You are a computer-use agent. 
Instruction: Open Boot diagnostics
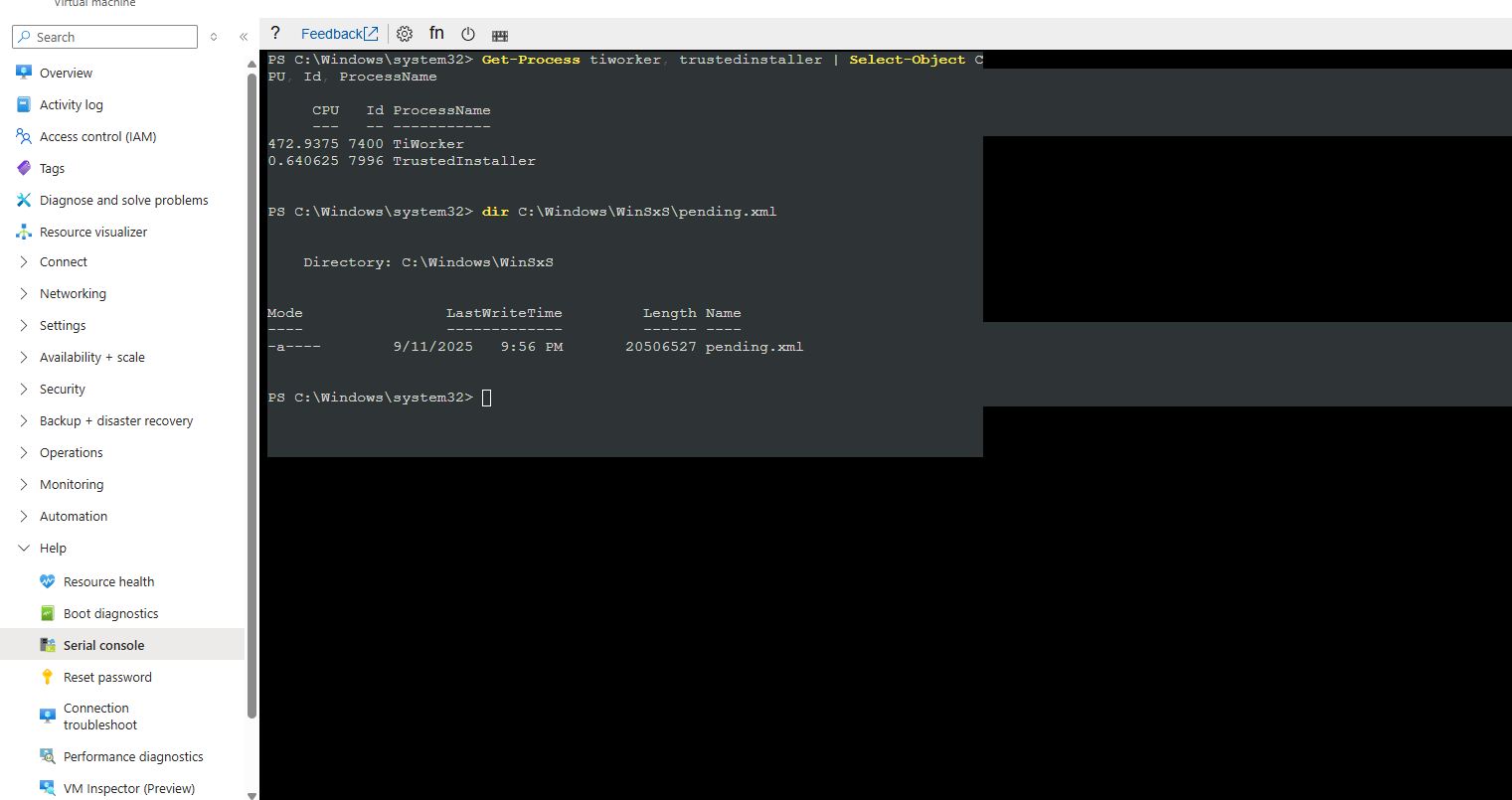110,613
